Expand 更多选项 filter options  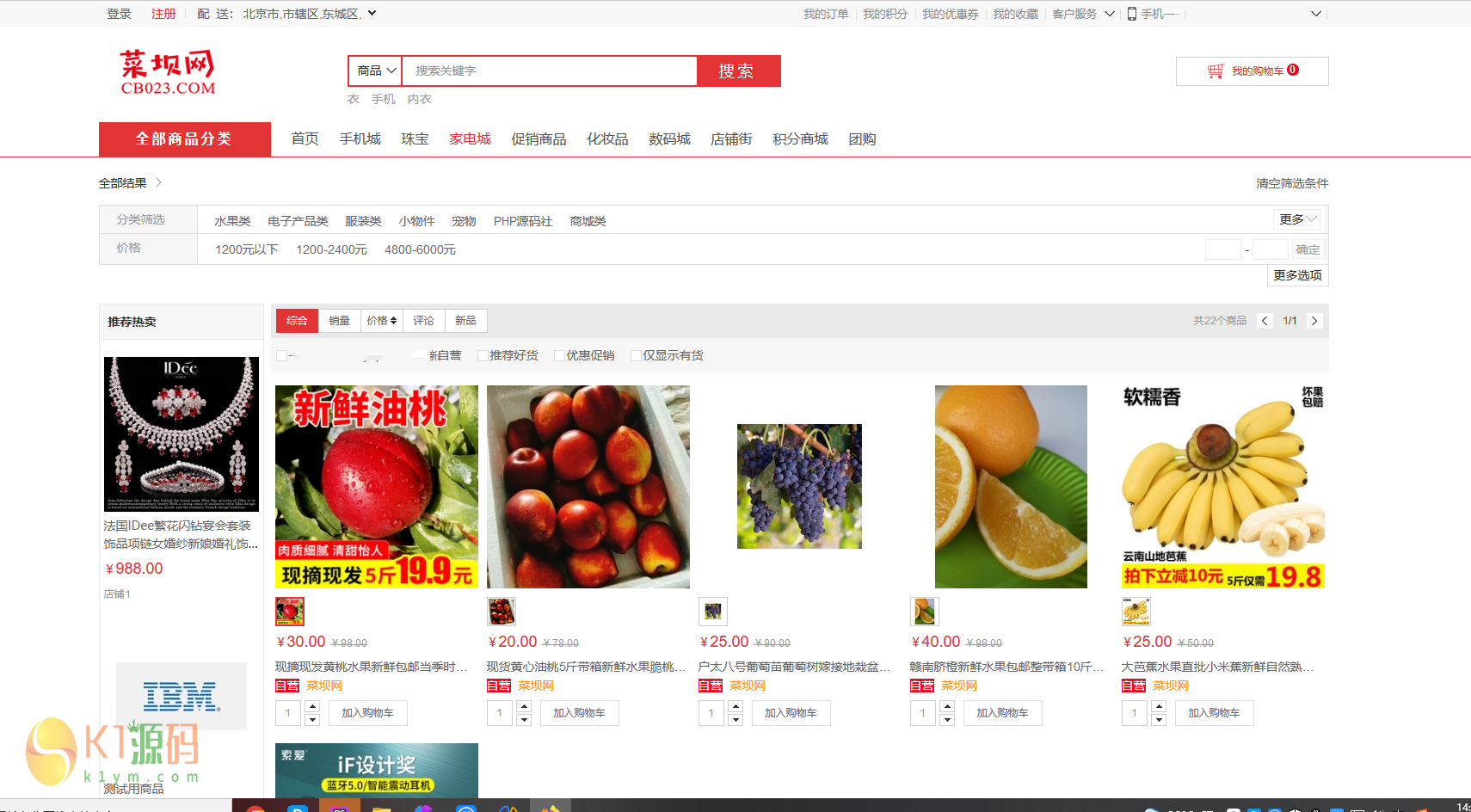pyautogui.click(x=1297, y=275)
